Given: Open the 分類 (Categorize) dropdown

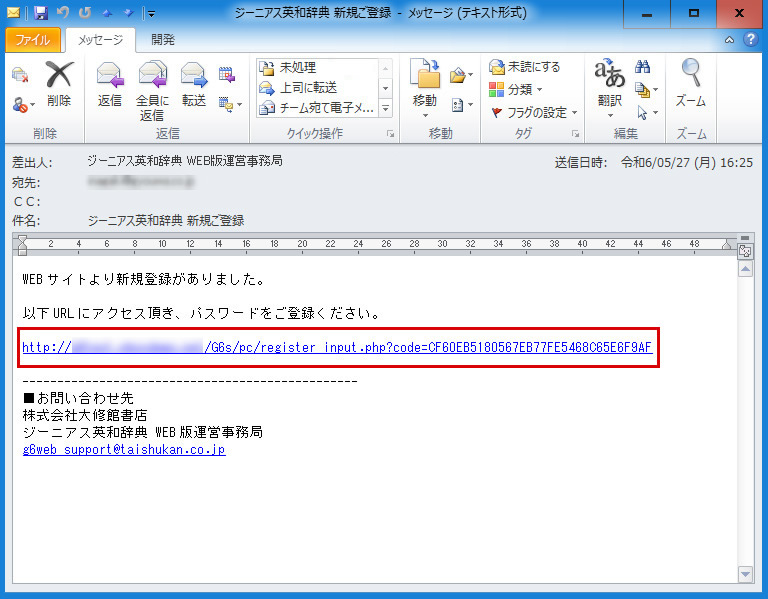Looking at the screenshot, I should point(517,90).
